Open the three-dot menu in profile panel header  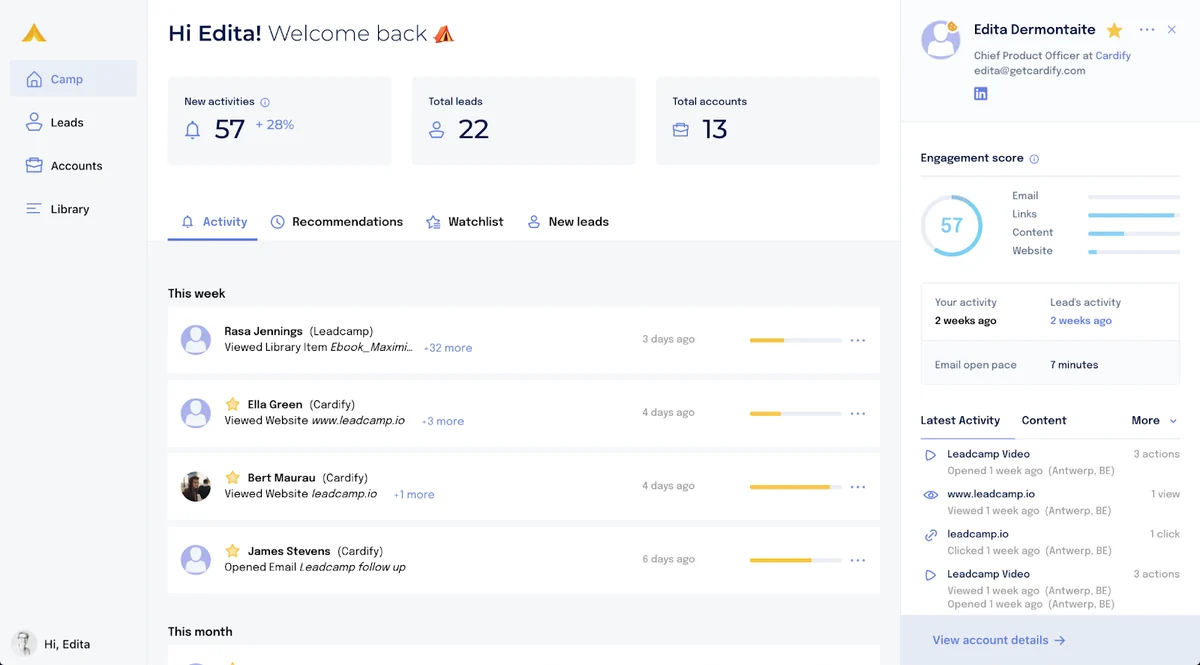[1147, 30]
